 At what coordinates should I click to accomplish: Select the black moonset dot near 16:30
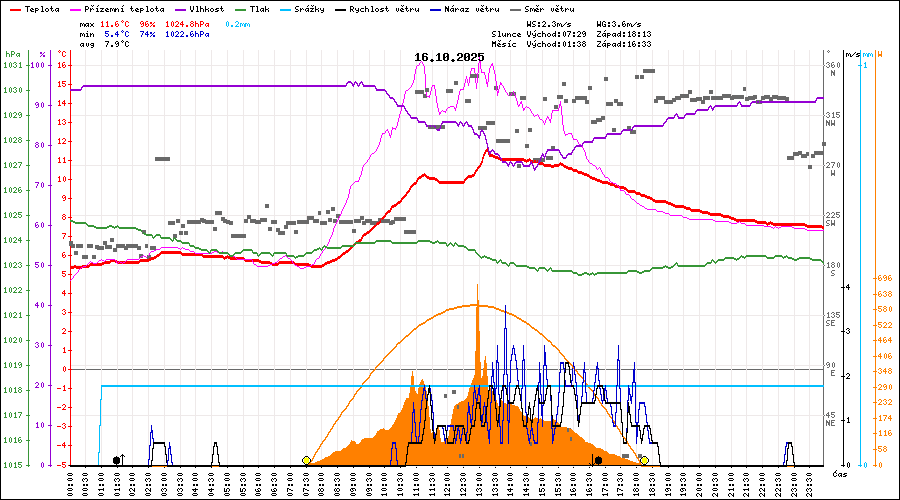pos(598,460)
